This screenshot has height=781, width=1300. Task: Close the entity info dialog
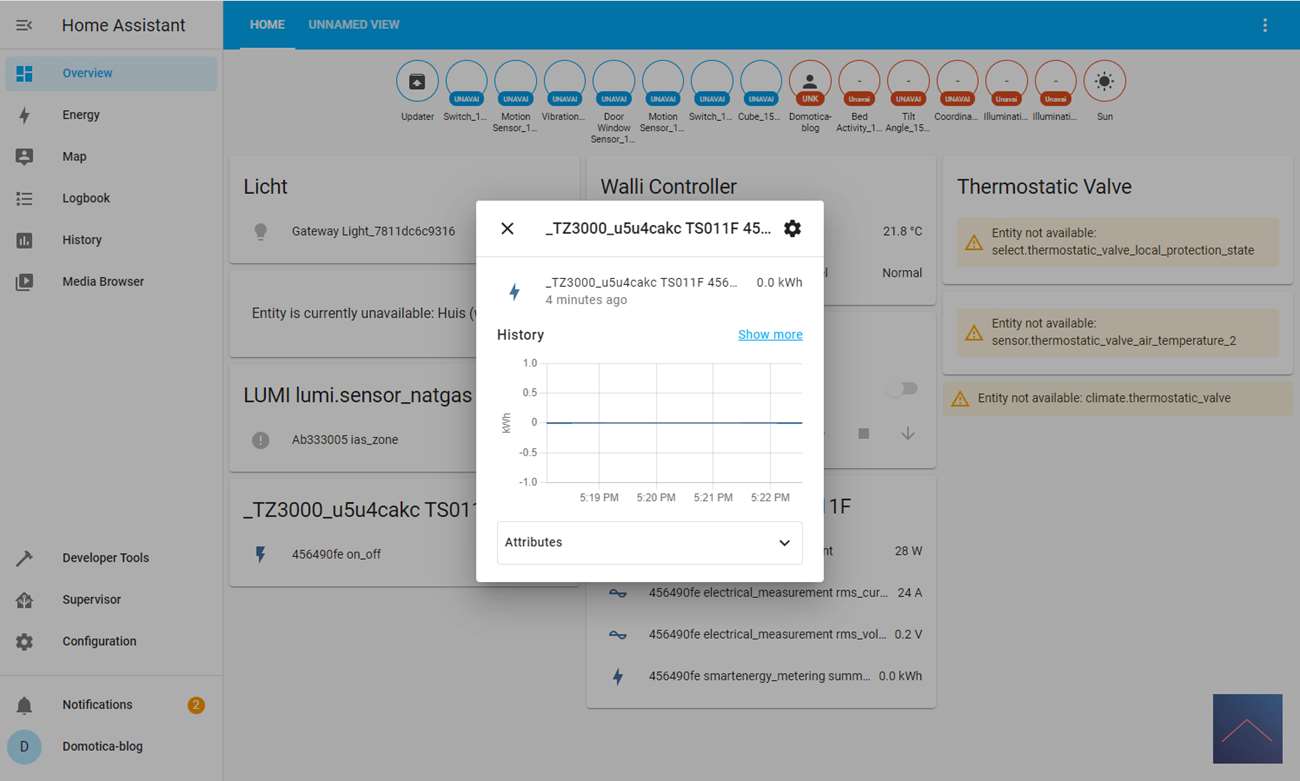click(x=507, y=229)
